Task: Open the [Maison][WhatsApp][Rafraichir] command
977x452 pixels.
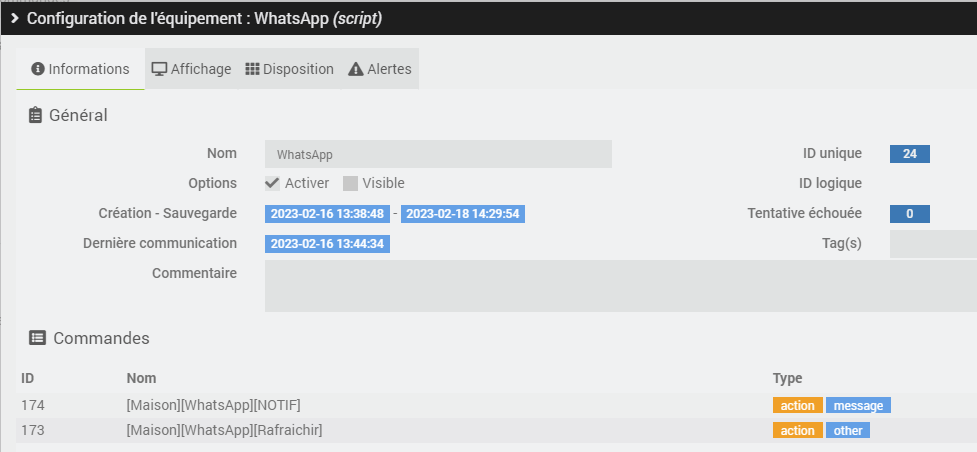Action: 224,430
